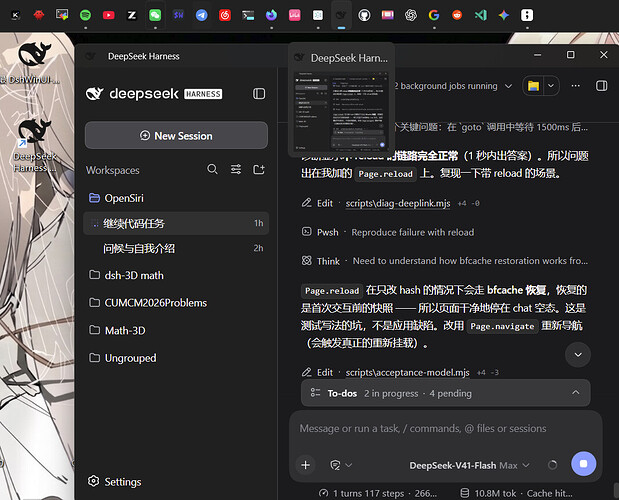Open the yellow project folder button
Image resolution: width=619 pixels, height=500 pixels.
point(534,86)
